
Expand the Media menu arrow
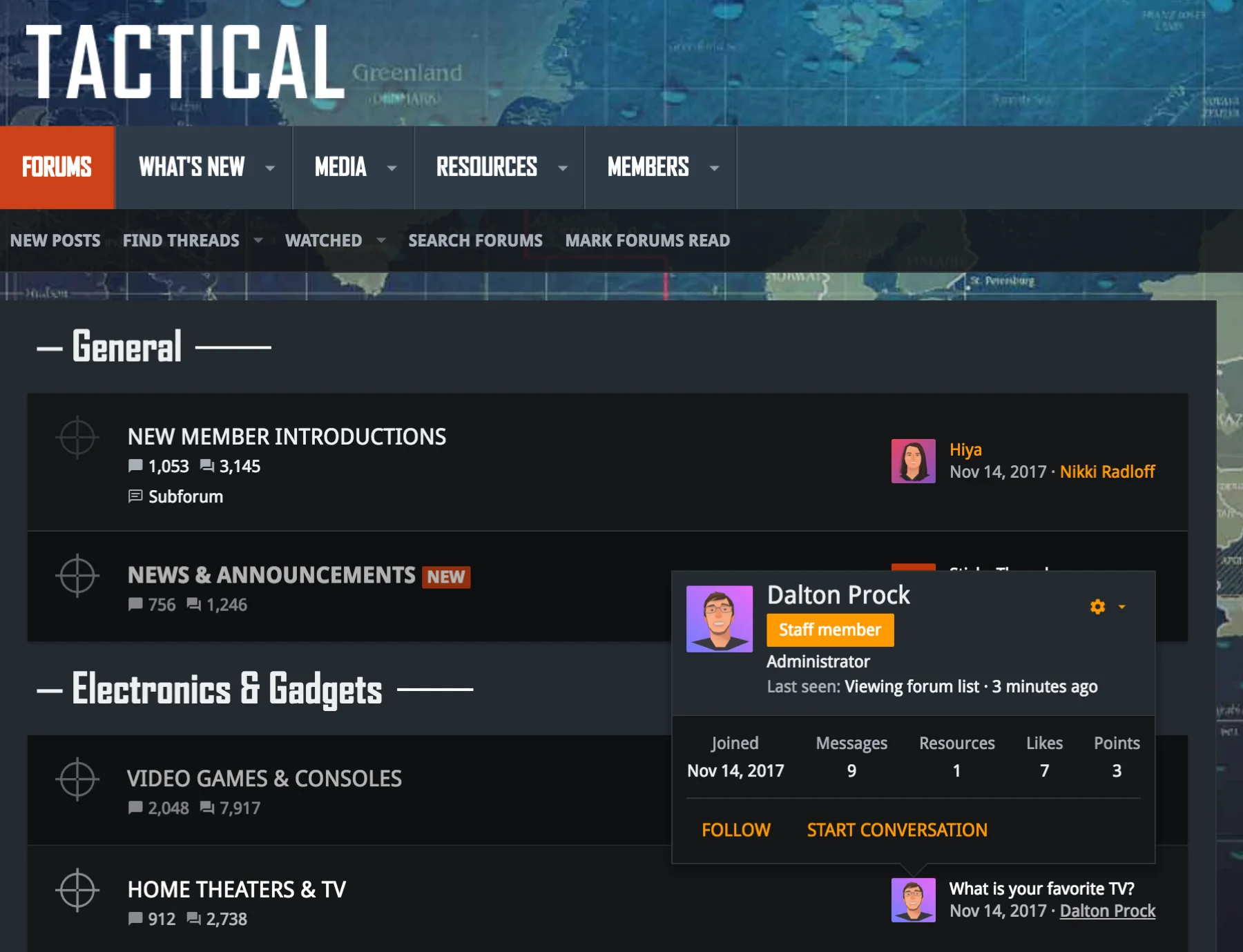(392, 168)
